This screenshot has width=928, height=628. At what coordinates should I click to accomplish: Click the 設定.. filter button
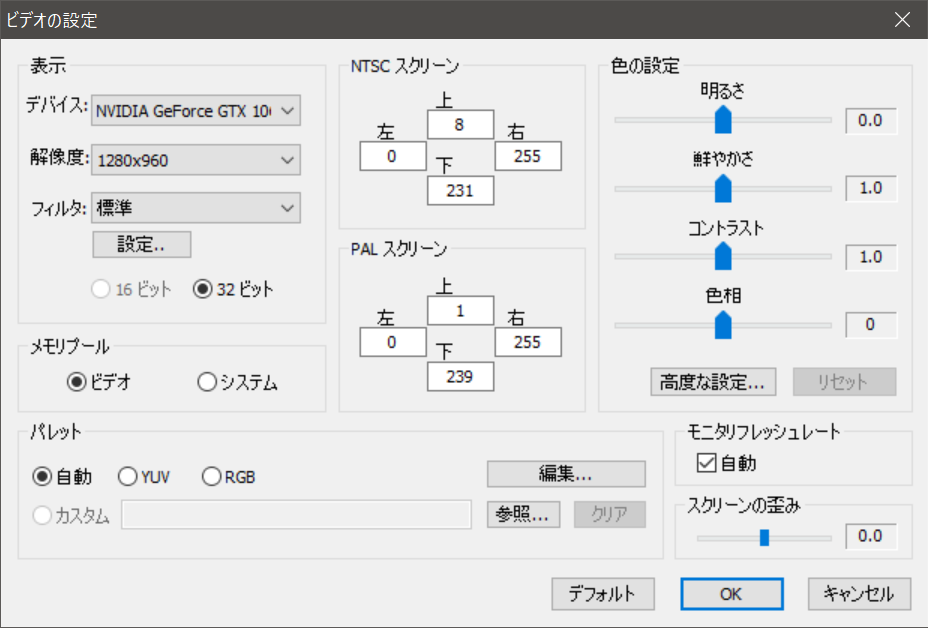pos(141,244)
